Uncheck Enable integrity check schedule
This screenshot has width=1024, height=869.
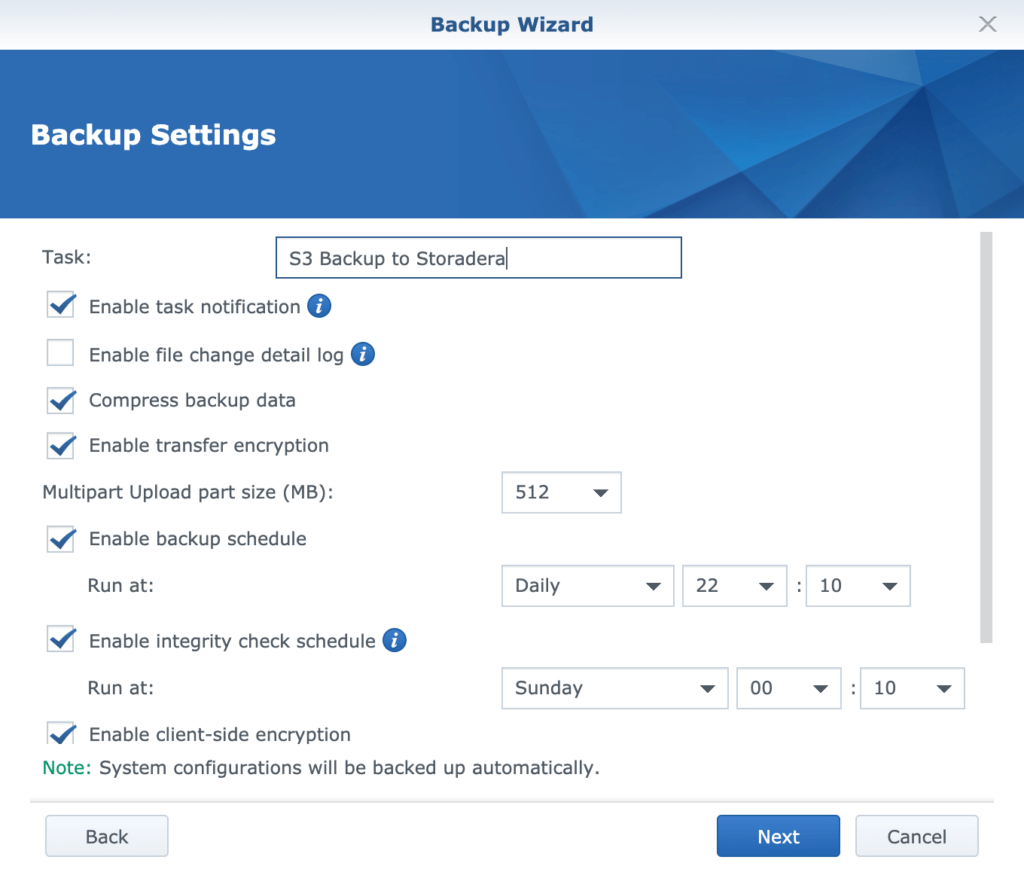coord(61,641)
